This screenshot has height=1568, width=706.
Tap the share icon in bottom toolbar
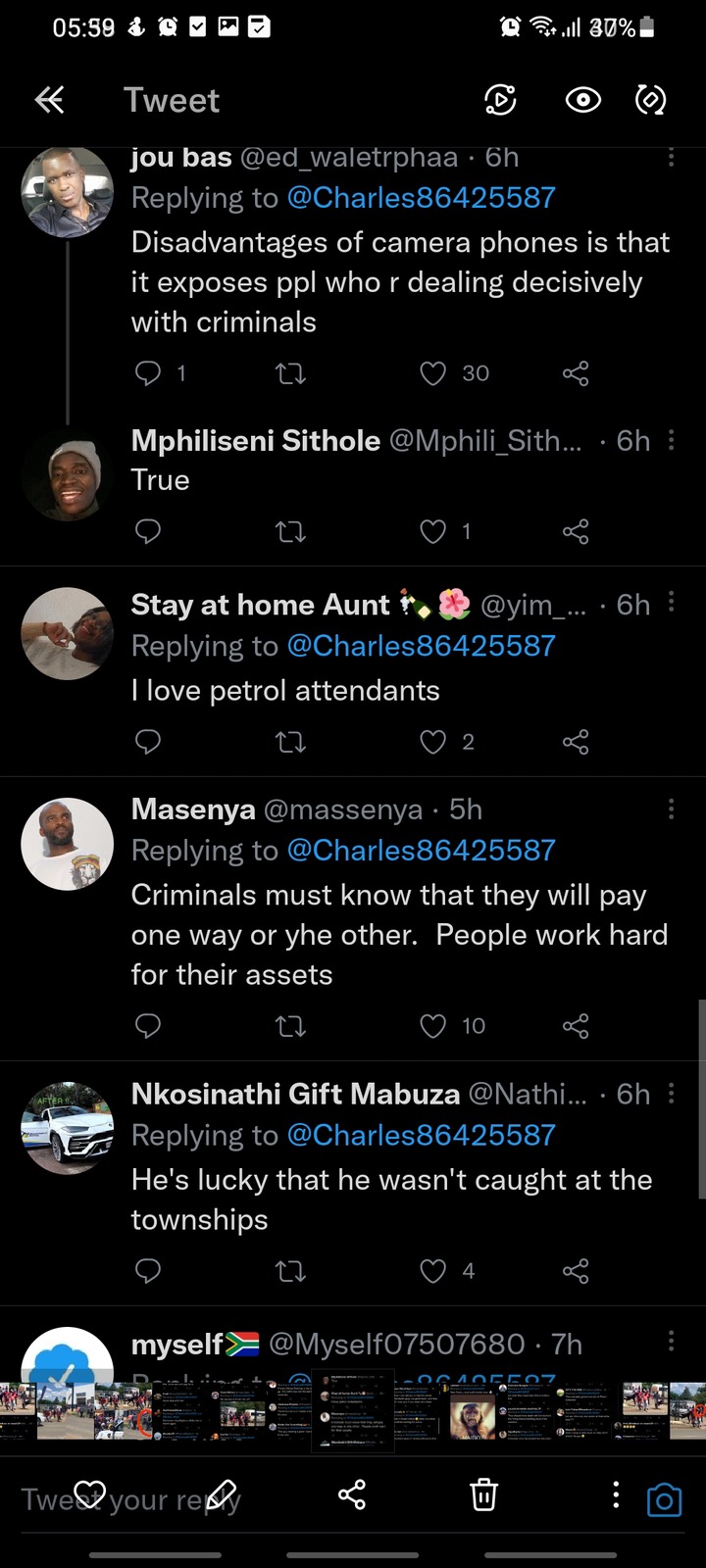(352, 1494)
